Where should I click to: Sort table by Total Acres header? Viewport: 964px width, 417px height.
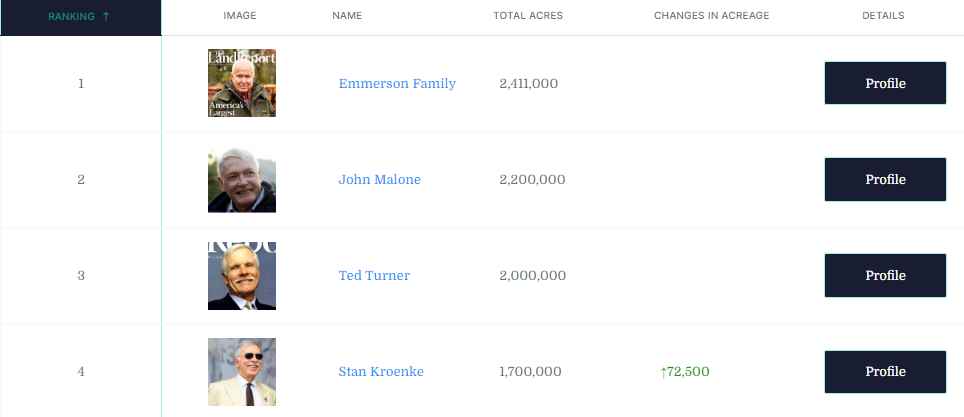(528, 16)
